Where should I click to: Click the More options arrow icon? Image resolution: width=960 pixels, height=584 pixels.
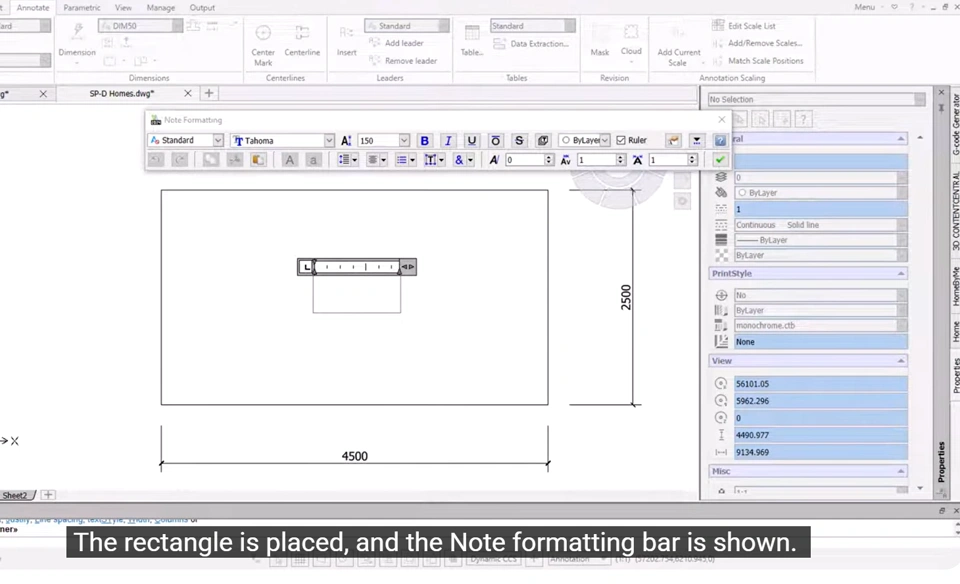[697, 140]
